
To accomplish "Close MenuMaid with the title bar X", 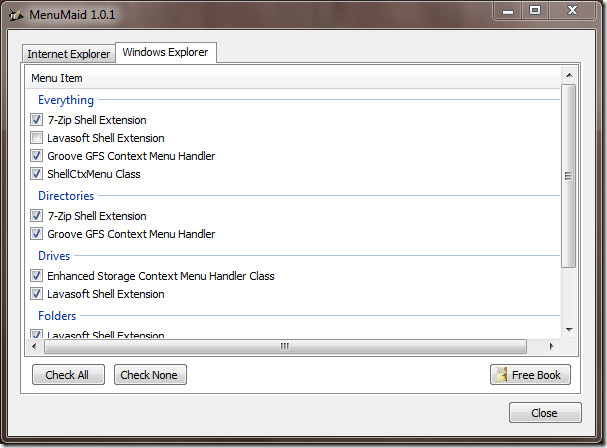I will 572,10.
